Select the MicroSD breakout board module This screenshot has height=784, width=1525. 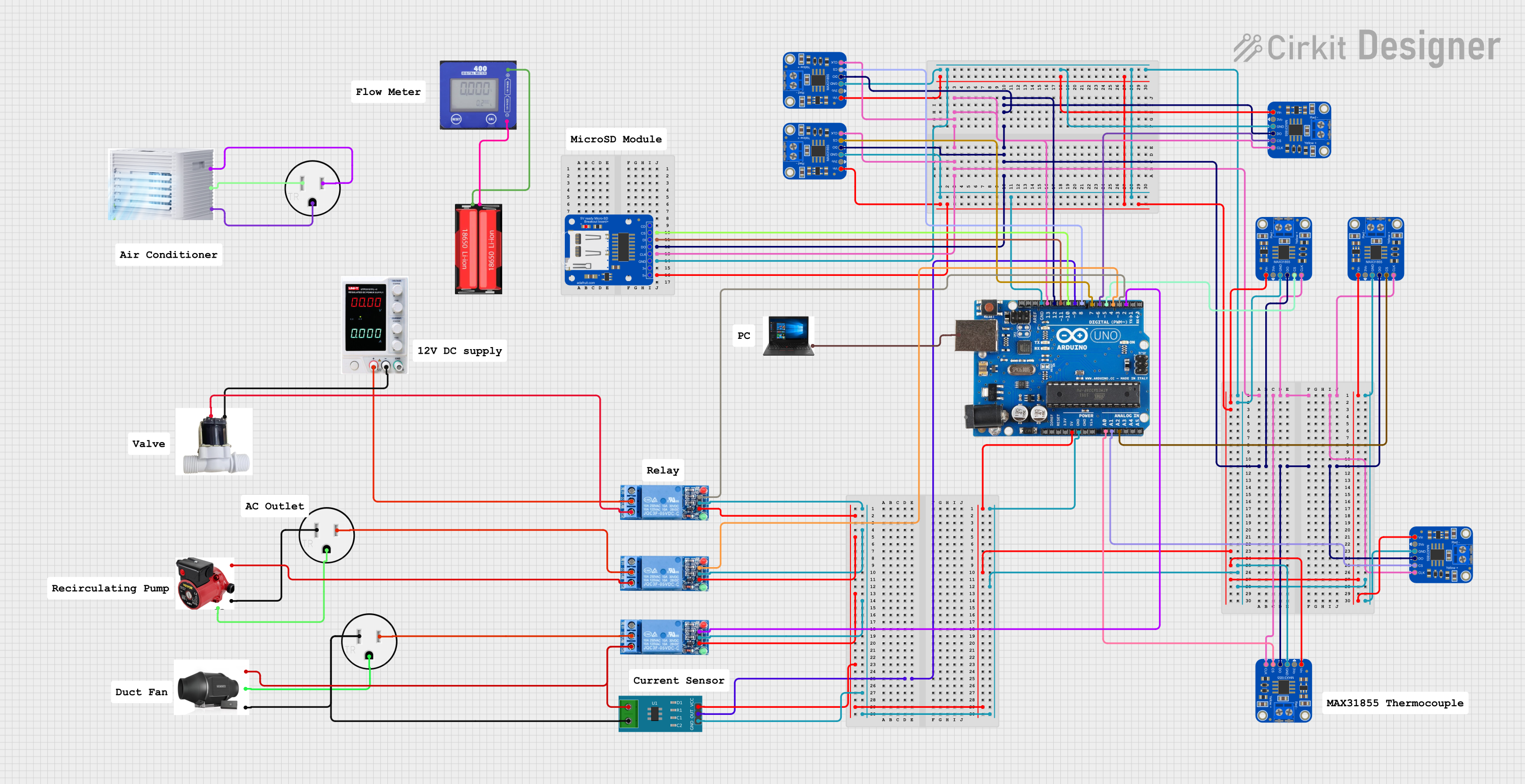pos(608,249)
